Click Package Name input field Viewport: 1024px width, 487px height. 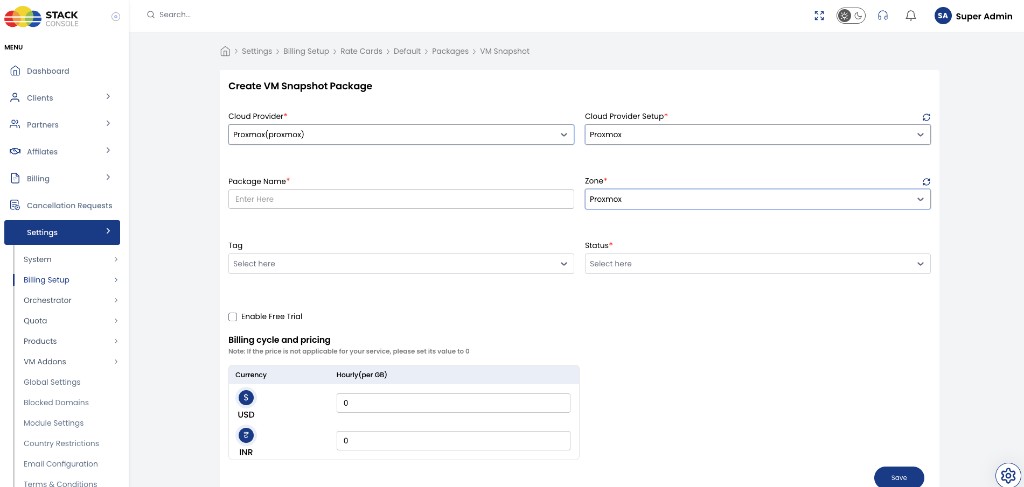pyautogui.click(x=401, y=199)
